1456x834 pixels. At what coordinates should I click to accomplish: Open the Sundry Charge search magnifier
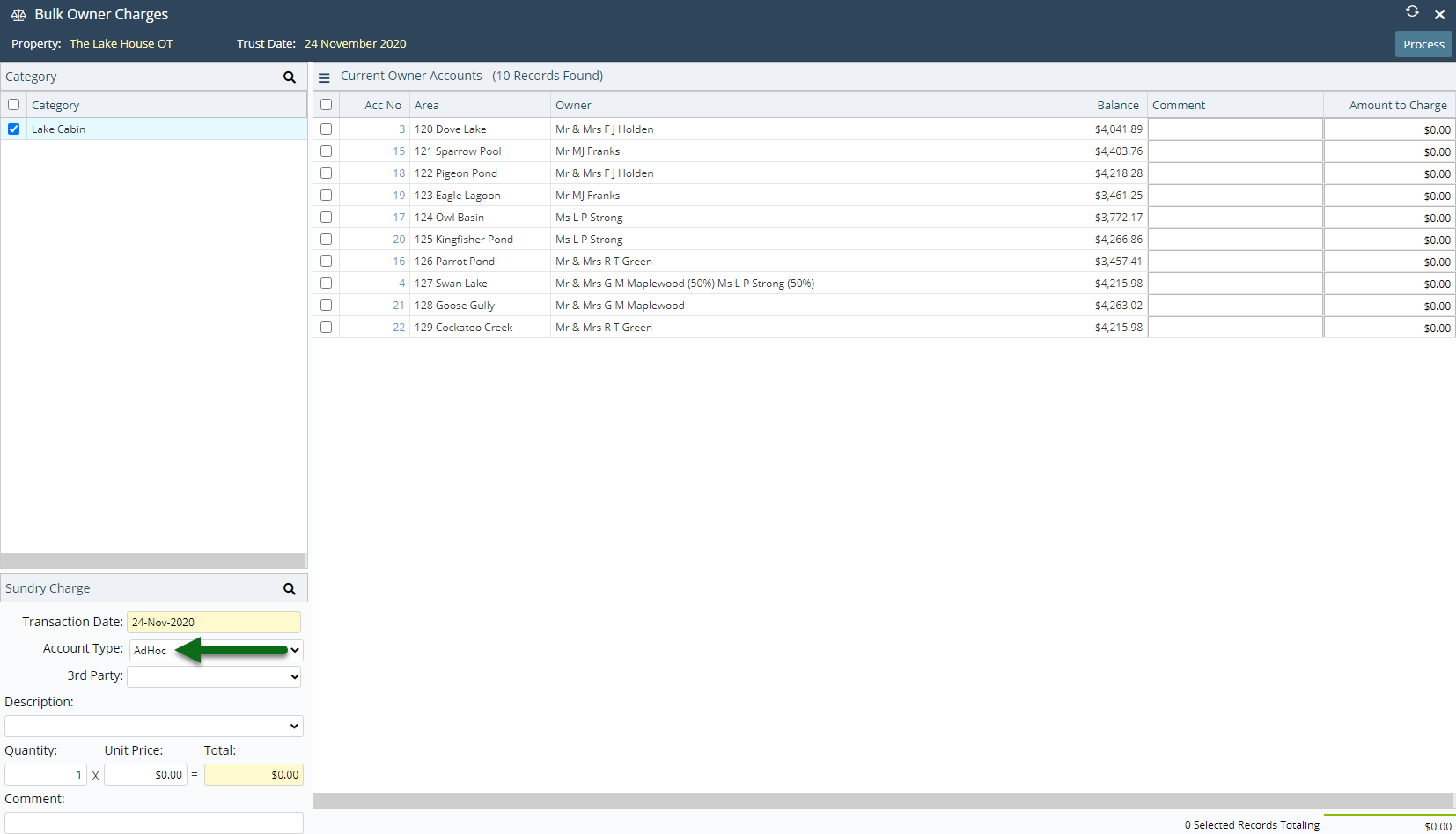coord(289,588)
